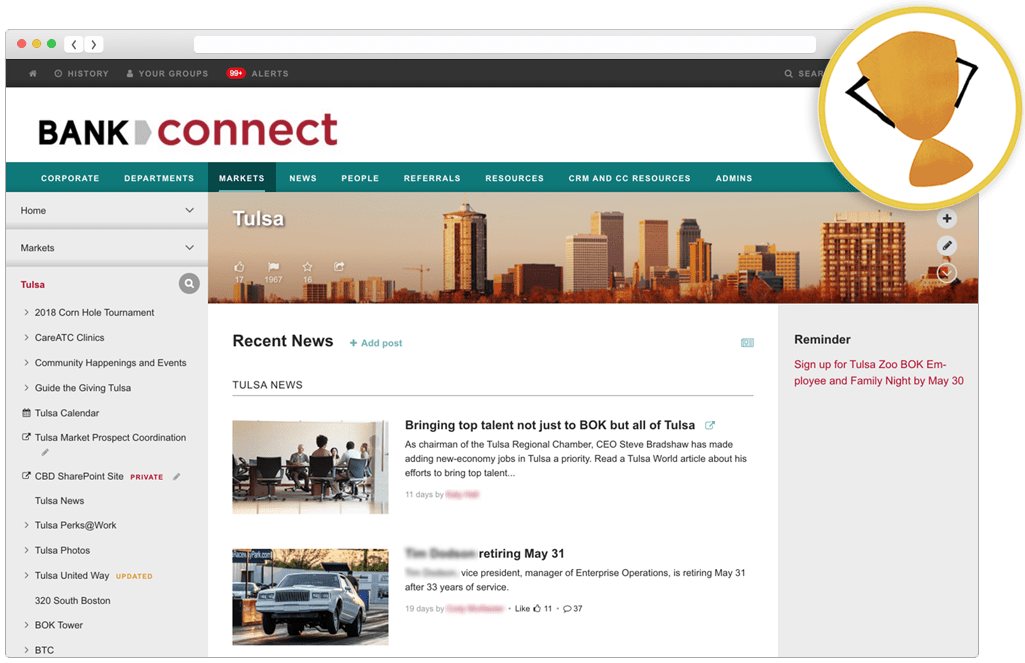
Task: Go forward with the browser forward arrow
Action: (x=93, y=44)
